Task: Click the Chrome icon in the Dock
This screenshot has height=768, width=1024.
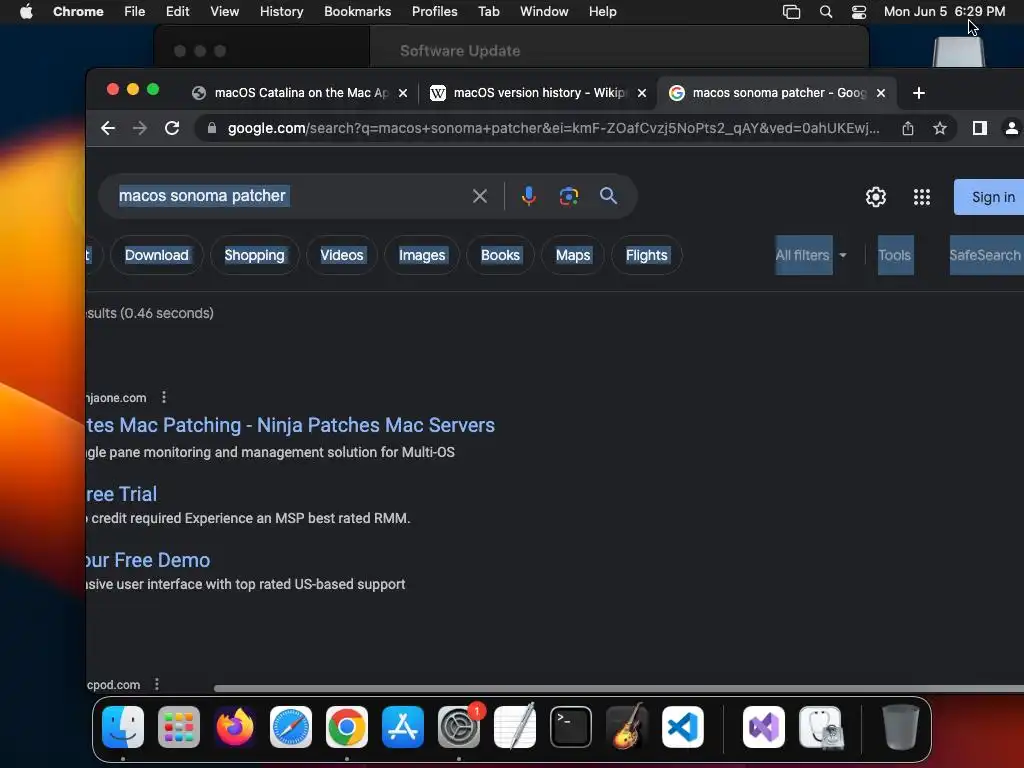Action: click(347, 727)
